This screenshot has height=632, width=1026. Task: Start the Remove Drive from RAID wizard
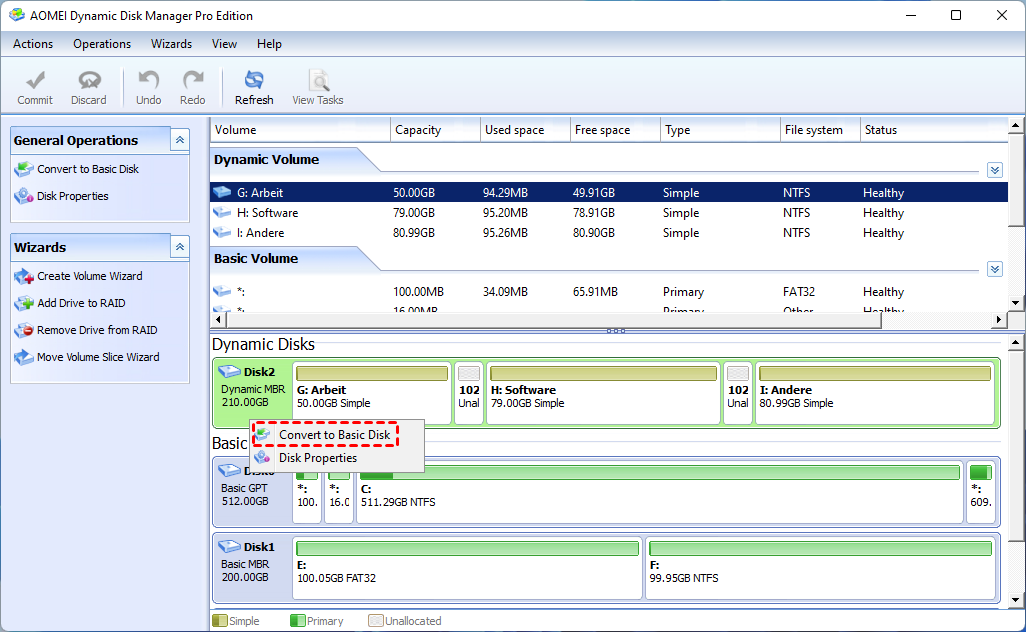pos(96,330)
